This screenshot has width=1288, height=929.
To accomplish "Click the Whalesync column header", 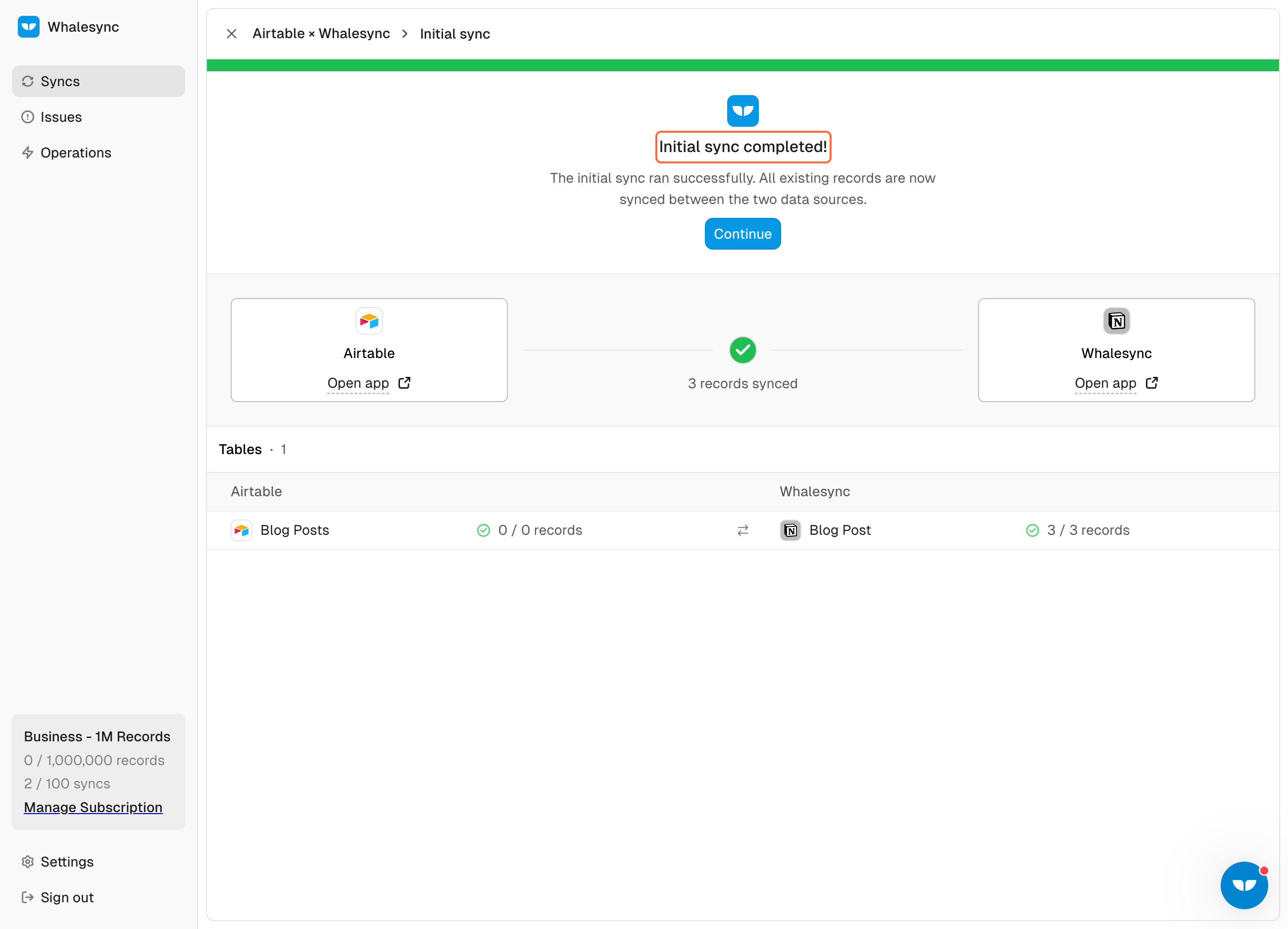I will click(x=815, y=492).
